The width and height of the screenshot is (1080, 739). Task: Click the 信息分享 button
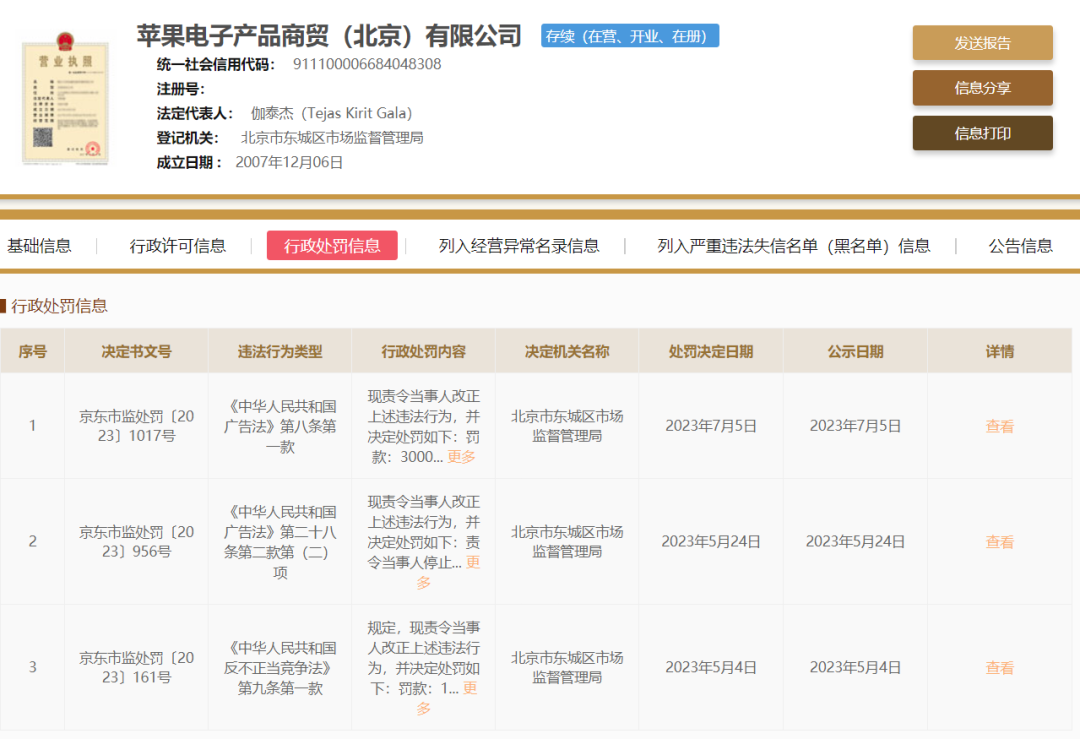(x=982, y=88)
